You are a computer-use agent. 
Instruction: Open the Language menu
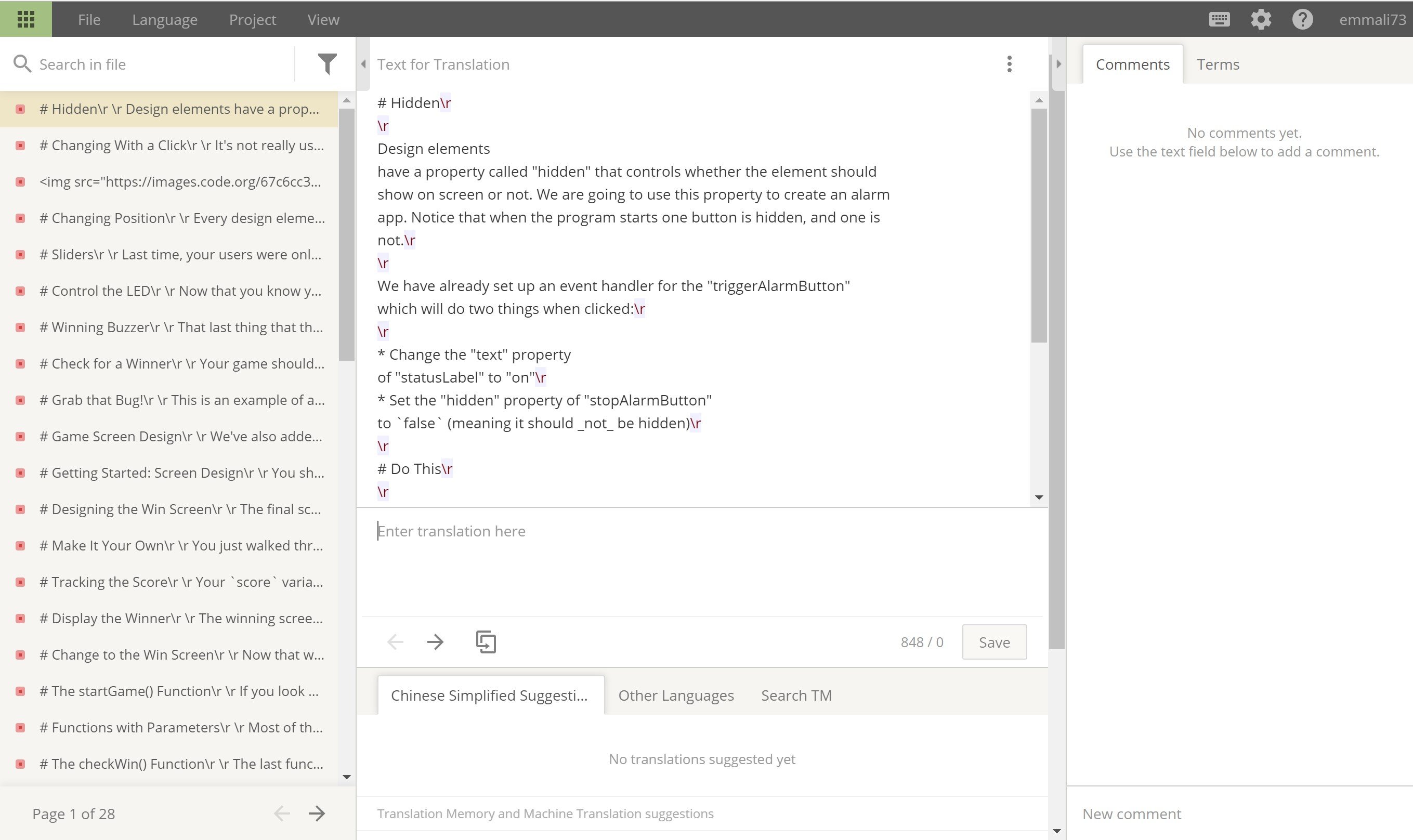(x=165, y=19)
